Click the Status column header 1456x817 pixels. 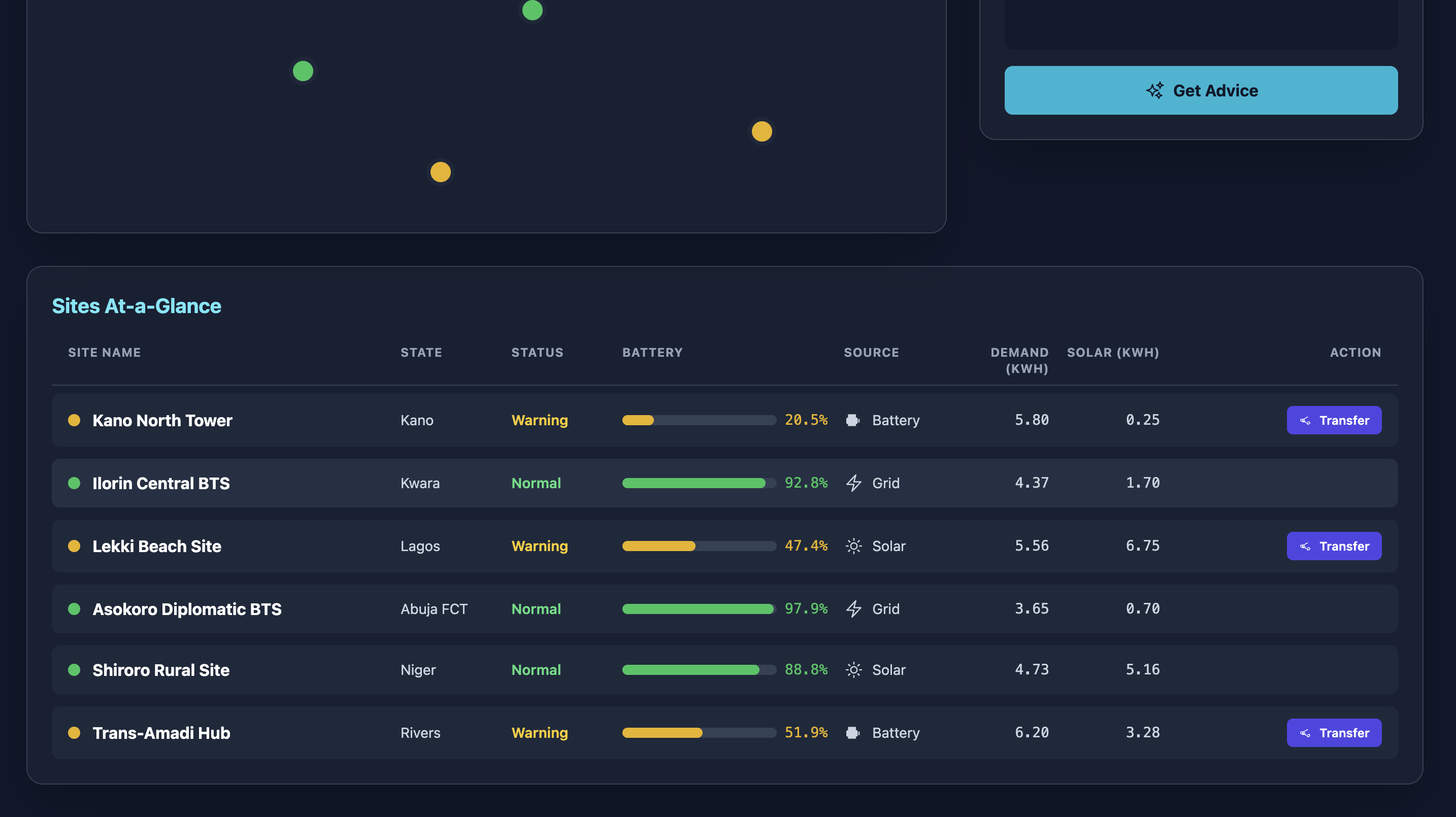tap(537, 353)
